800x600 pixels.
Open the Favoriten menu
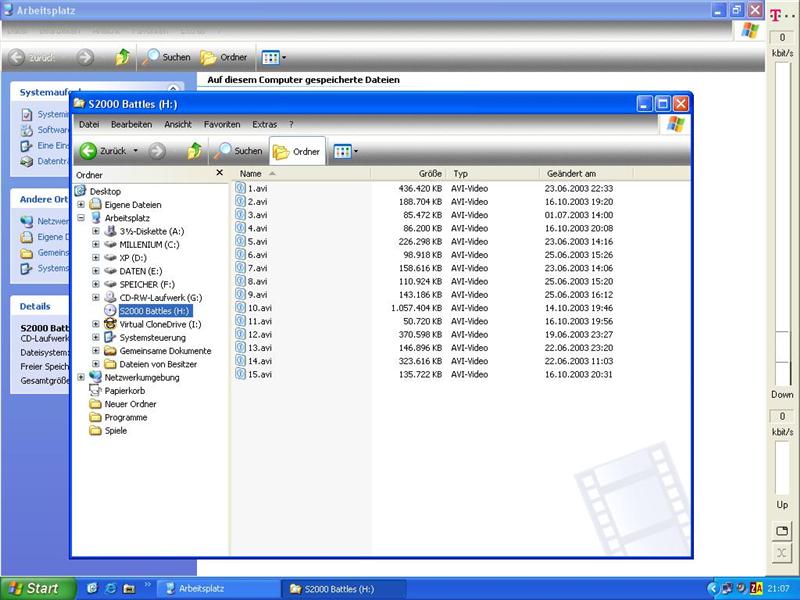point(222,125)
